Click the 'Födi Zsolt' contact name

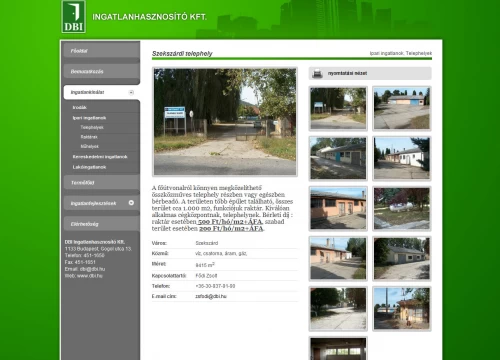[206, 276]
